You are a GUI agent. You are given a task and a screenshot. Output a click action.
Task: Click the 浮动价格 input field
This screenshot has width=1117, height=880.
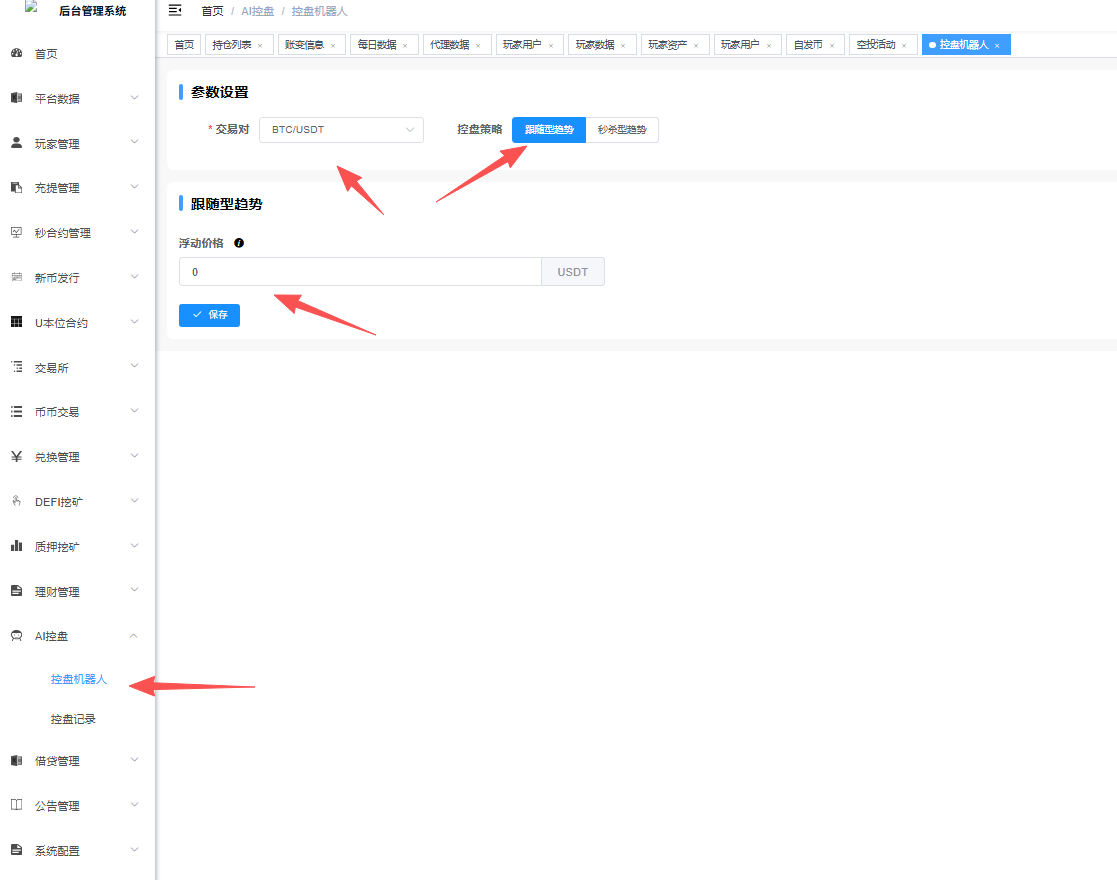360,272
